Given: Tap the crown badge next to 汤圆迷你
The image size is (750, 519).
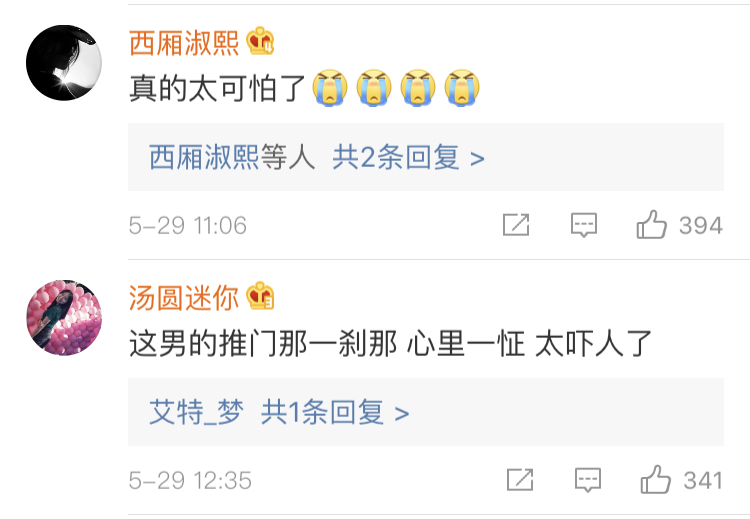Looking at the screenshot, I should 260,296.
